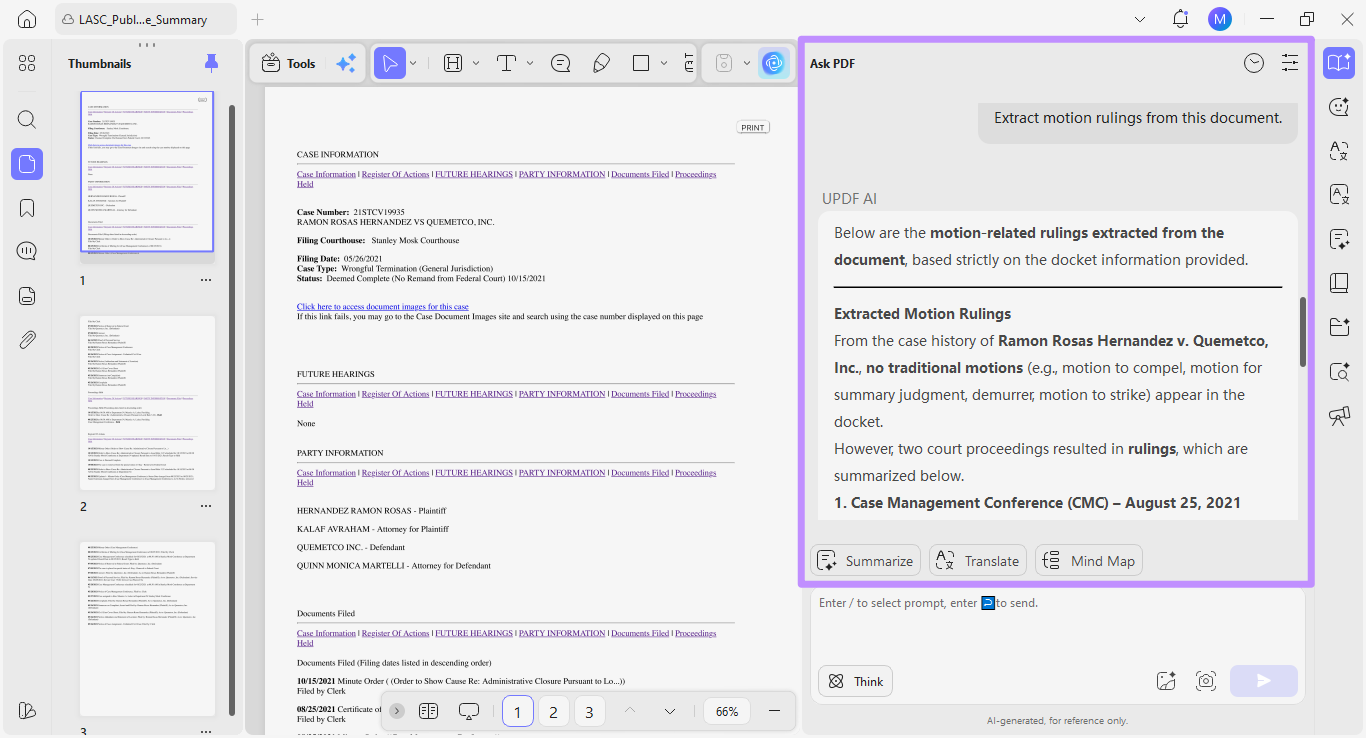This screenshot has height=738, width=1366.
Task: Select the highlight H tool
Action: [x=452, y=63]
